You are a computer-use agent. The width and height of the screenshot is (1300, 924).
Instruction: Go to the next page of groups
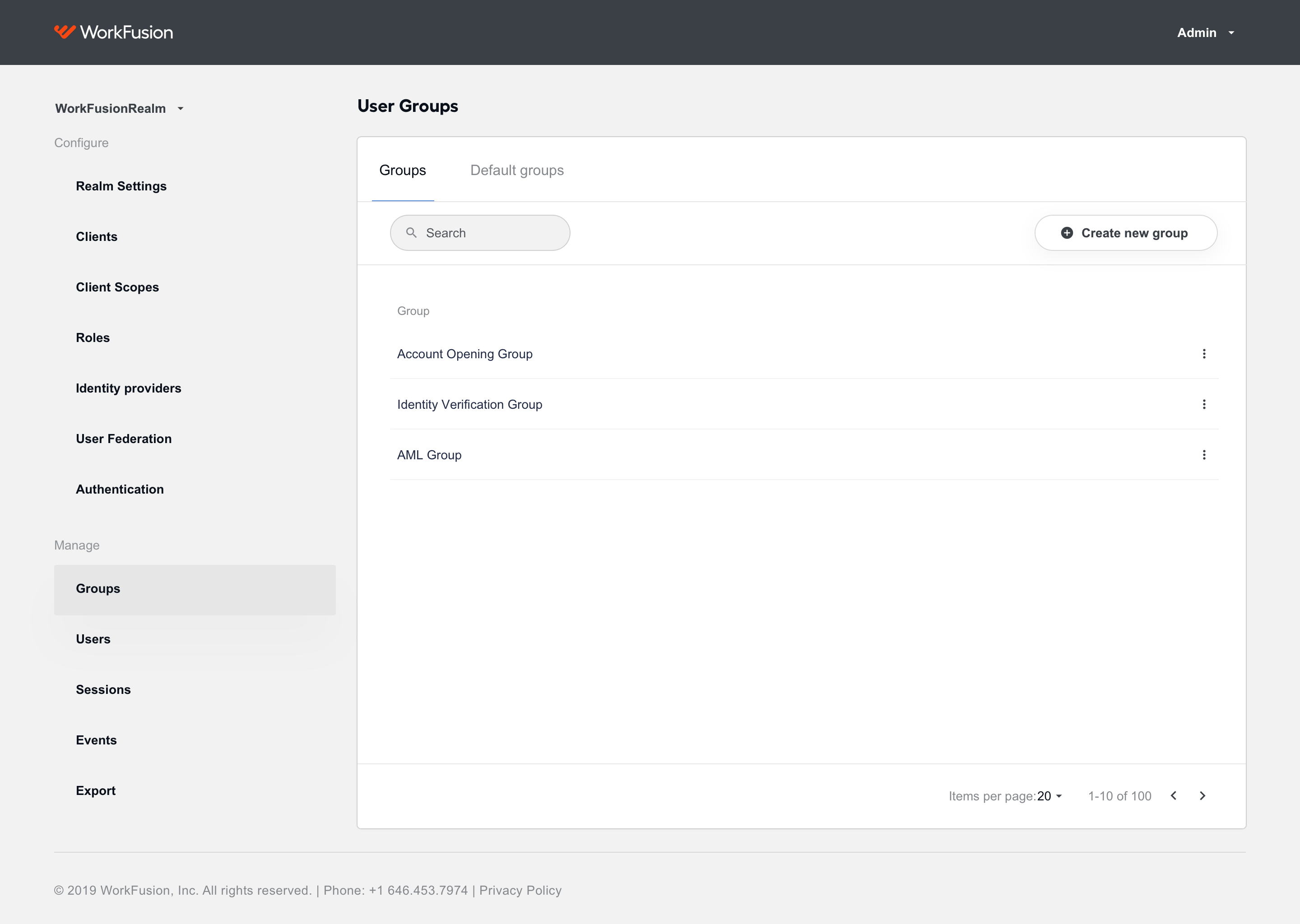[x=1202, y=796]
